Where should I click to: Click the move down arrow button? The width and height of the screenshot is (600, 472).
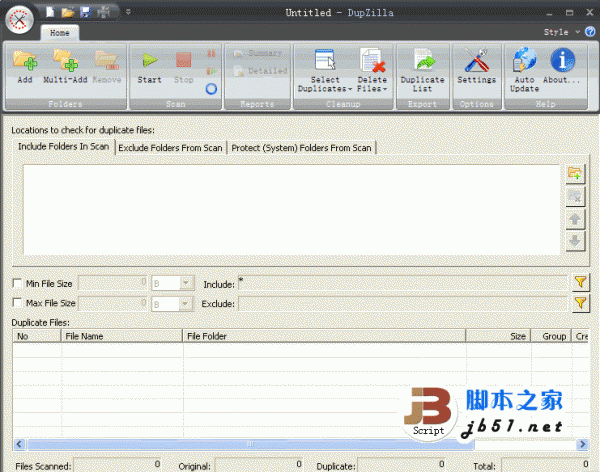pyautogui.click(x=575, y=242)
